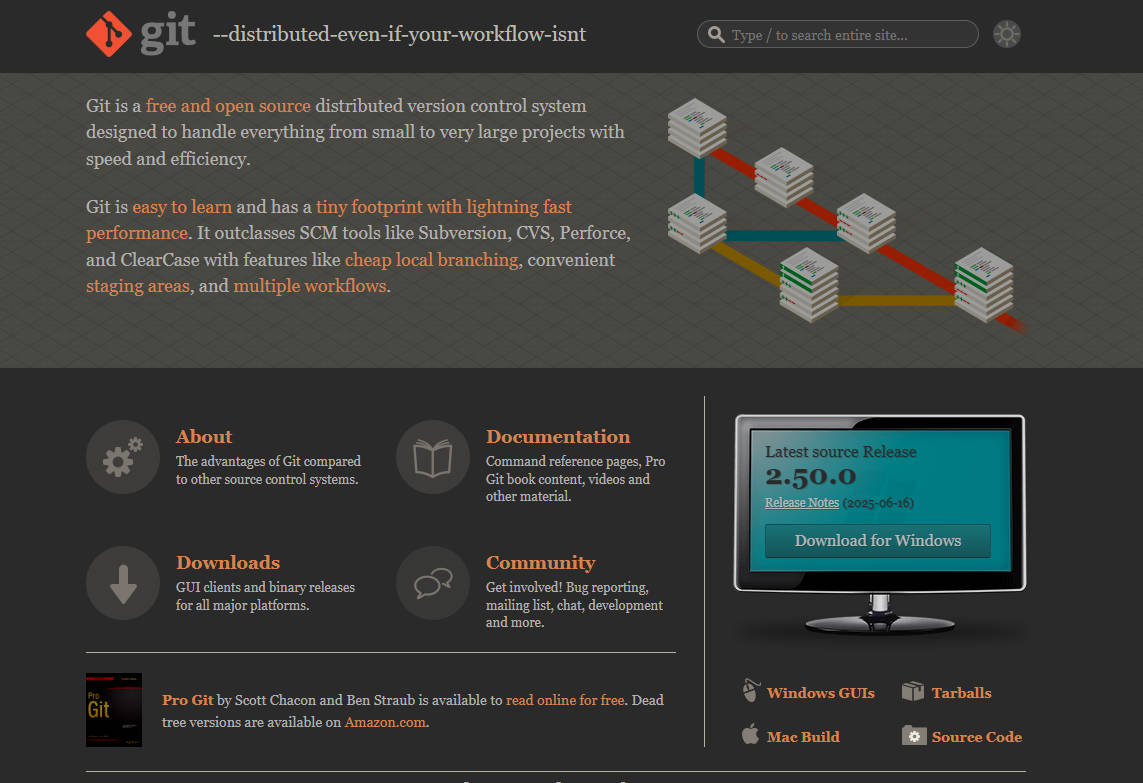The image size is (1143, 783).
Task: Open tiny footprint with lightning fast link
Action: tap(444, 207)
